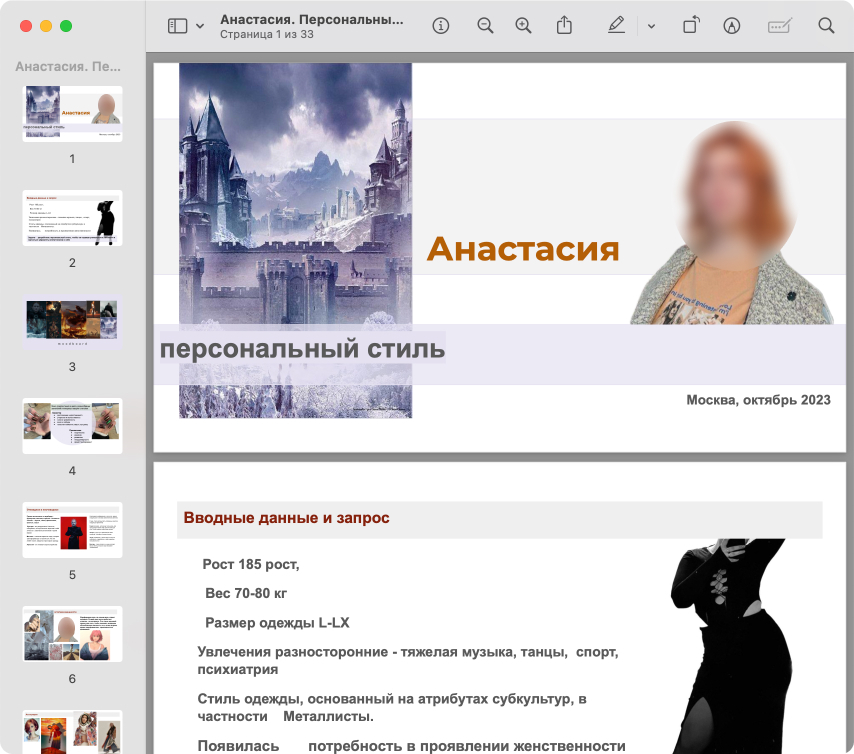Click 'Москва, октябрь 2023' text
Screen dimensions: 854x754
tap(758, 400)
